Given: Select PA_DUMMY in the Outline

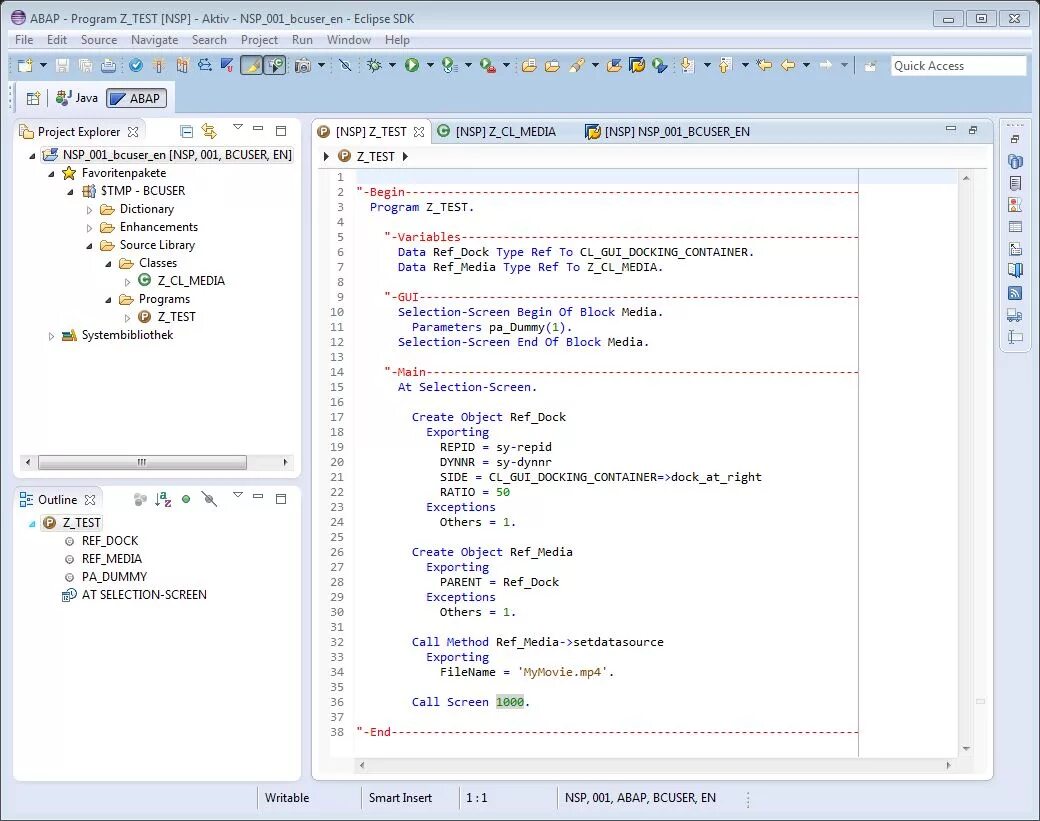Looking at the screenshot, I should pyautogui.click(x=114, y=577).
